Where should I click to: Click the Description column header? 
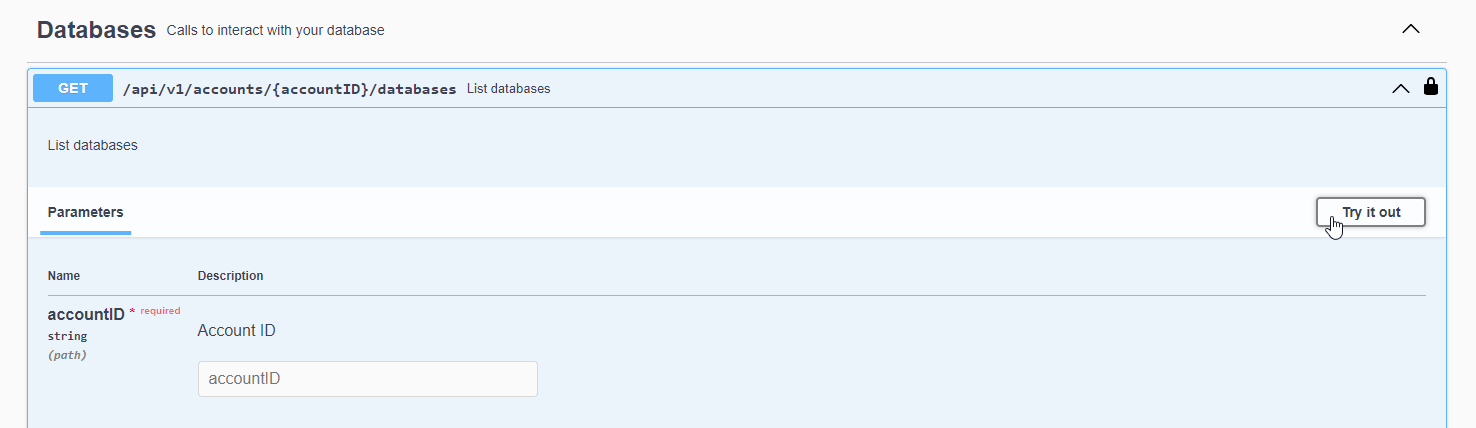click(x=230, y=275)
